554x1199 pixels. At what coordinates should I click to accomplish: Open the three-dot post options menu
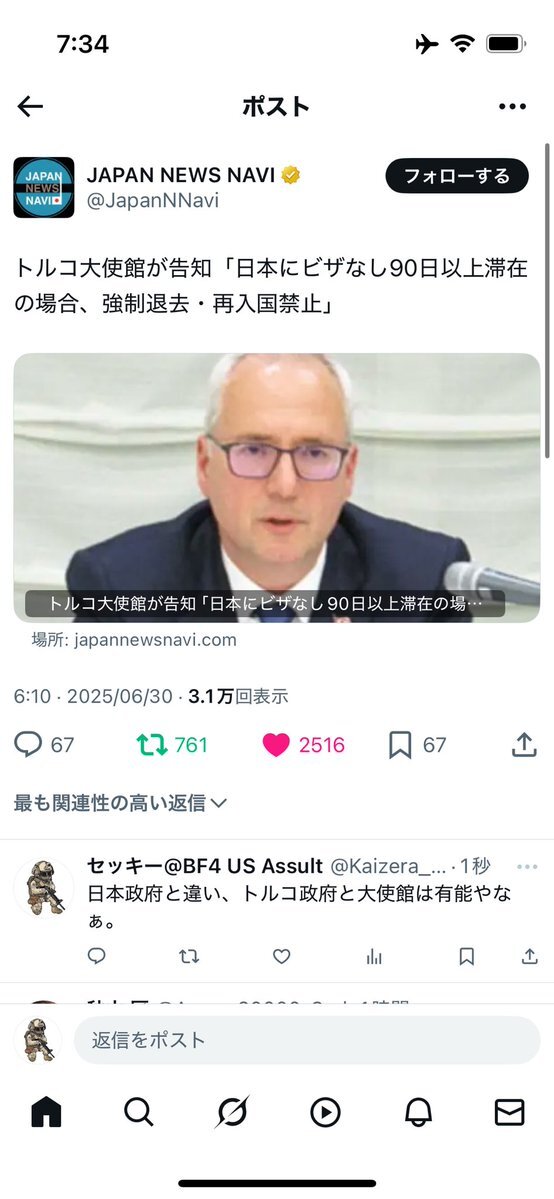[512, 106]
